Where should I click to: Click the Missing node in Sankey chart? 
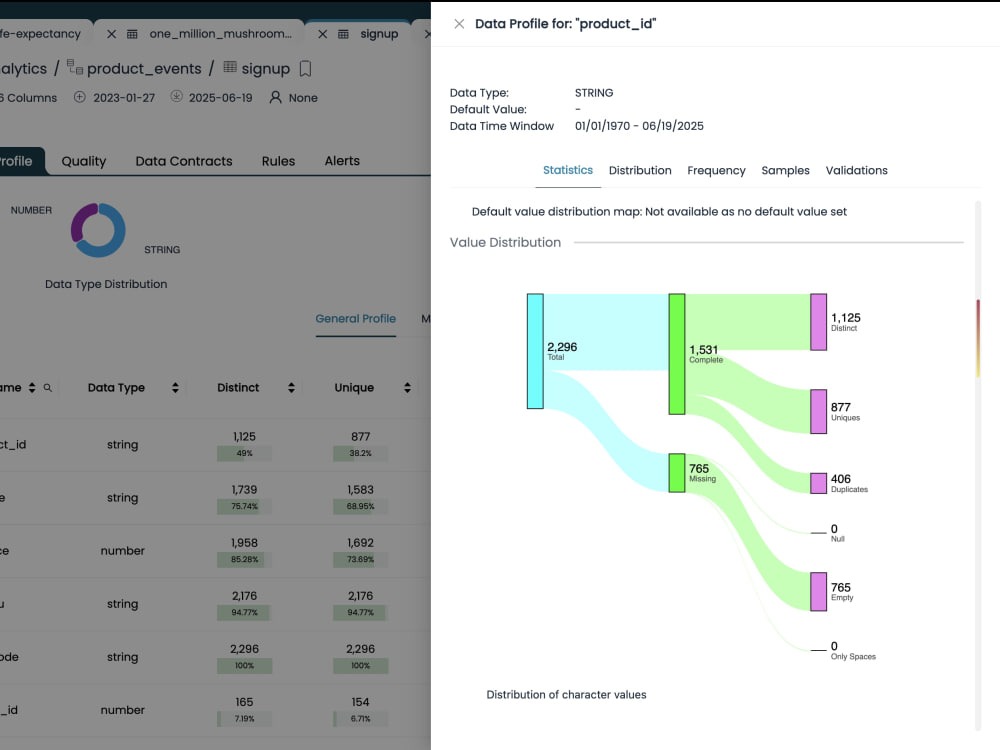pos(677,473)
